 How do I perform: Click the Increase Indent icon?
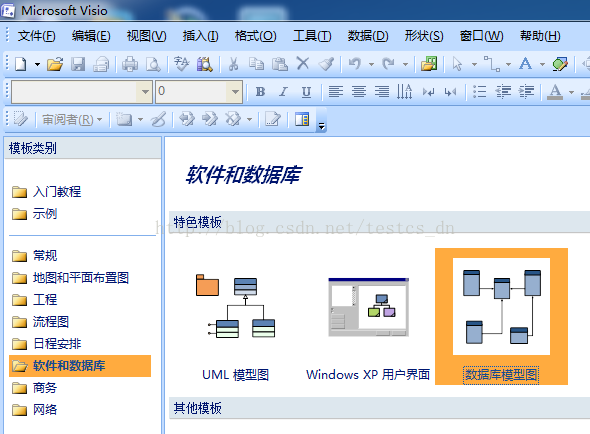(x=526, y=91)
